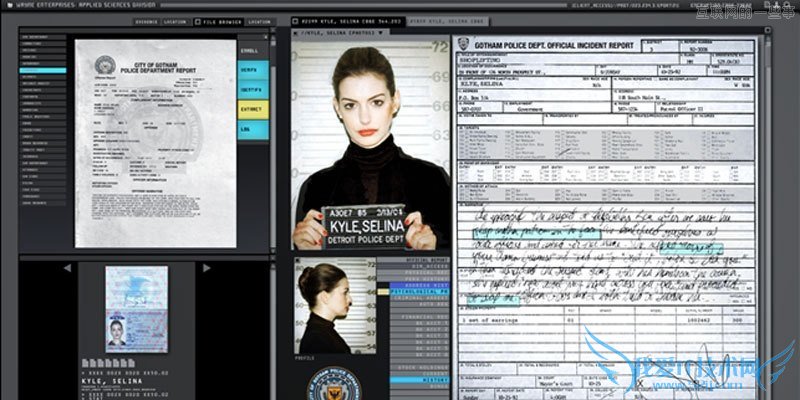Image resolution: width=800 pixels, height=400 pixels.
Task: Click the yellow marker beside Psychological entry
Action: coord(383,291)
